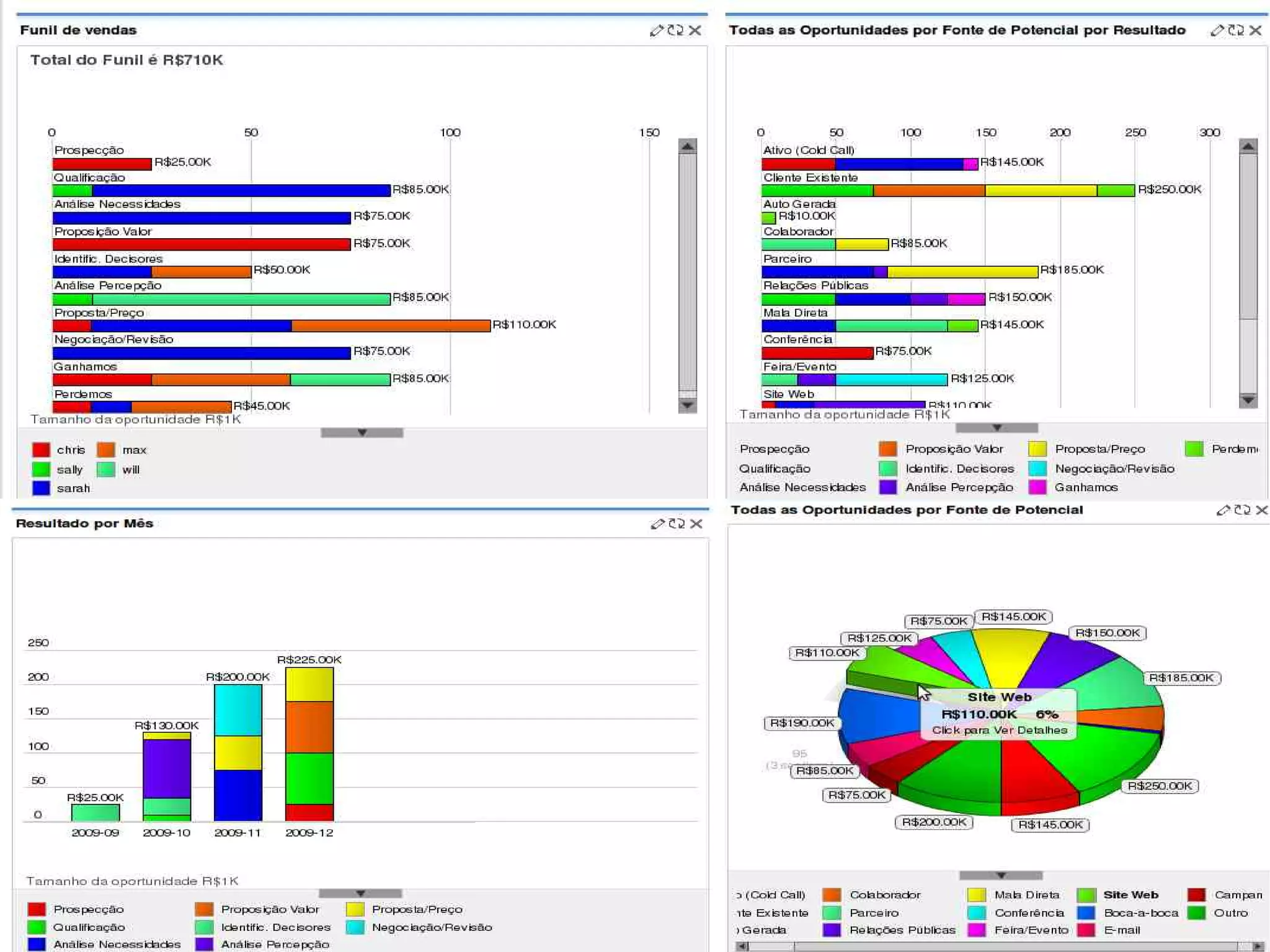The width and height of the screenshot is (1270, 952).
Task: Toggle the sarah series in funnel legend
Action: [x=42, y=488]
